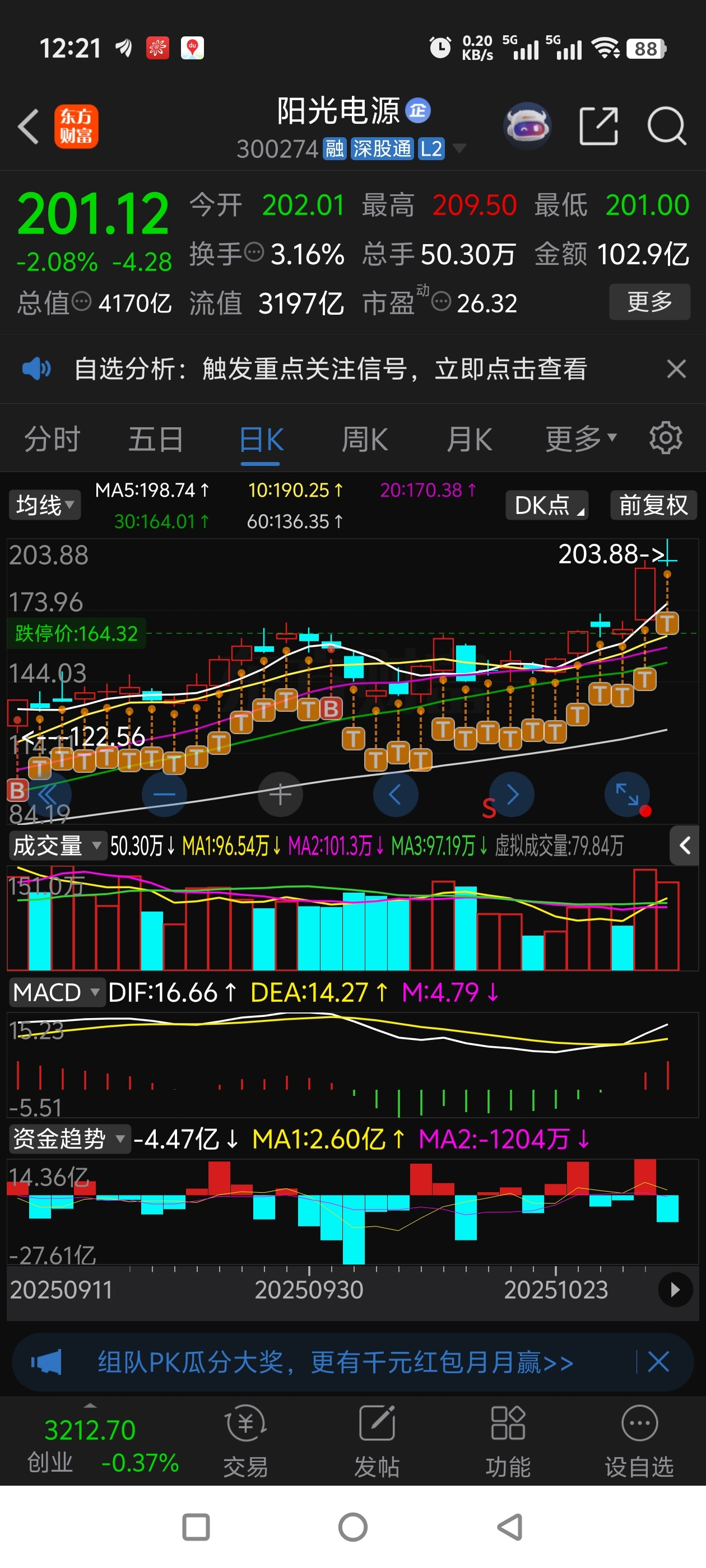The height and width of the screenshot is (1568, 706).
Task: Tap the share icon
Action: pos(598,126)
